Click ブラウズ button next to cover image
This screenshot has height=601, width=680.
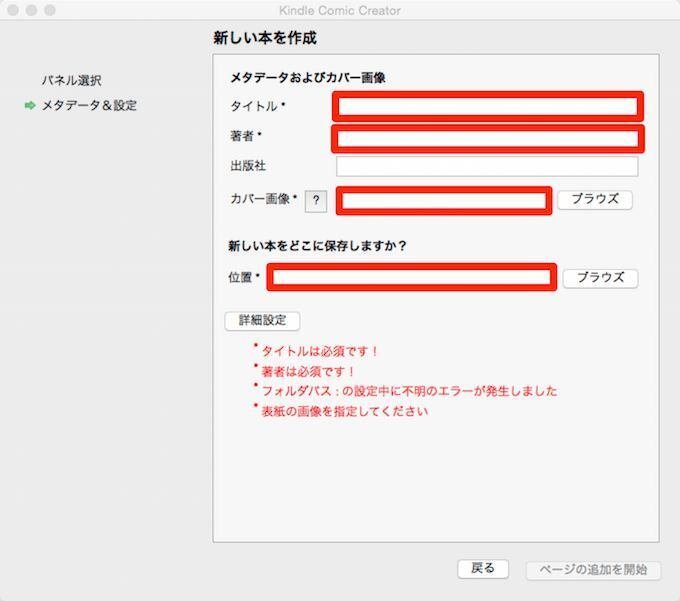pyautogui.click(x=595, y=200)
